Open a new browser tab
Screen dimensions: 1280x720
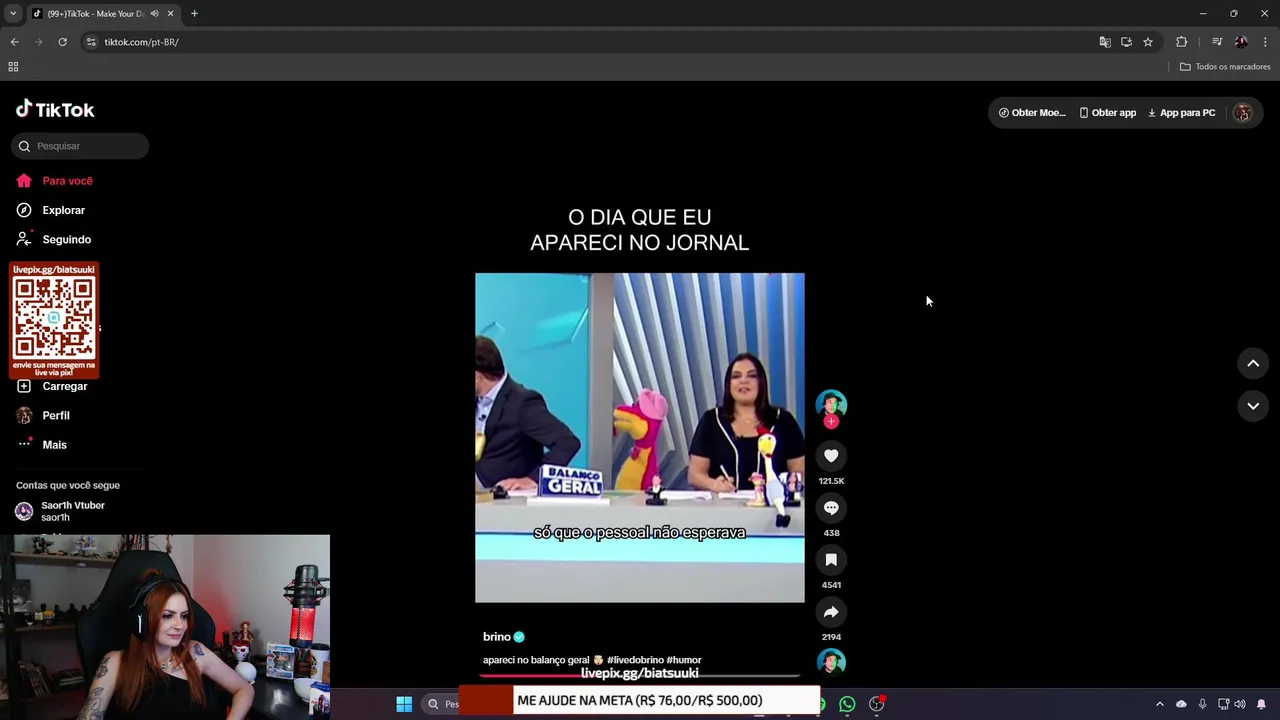pyautogui.click(x=194, y=14)
